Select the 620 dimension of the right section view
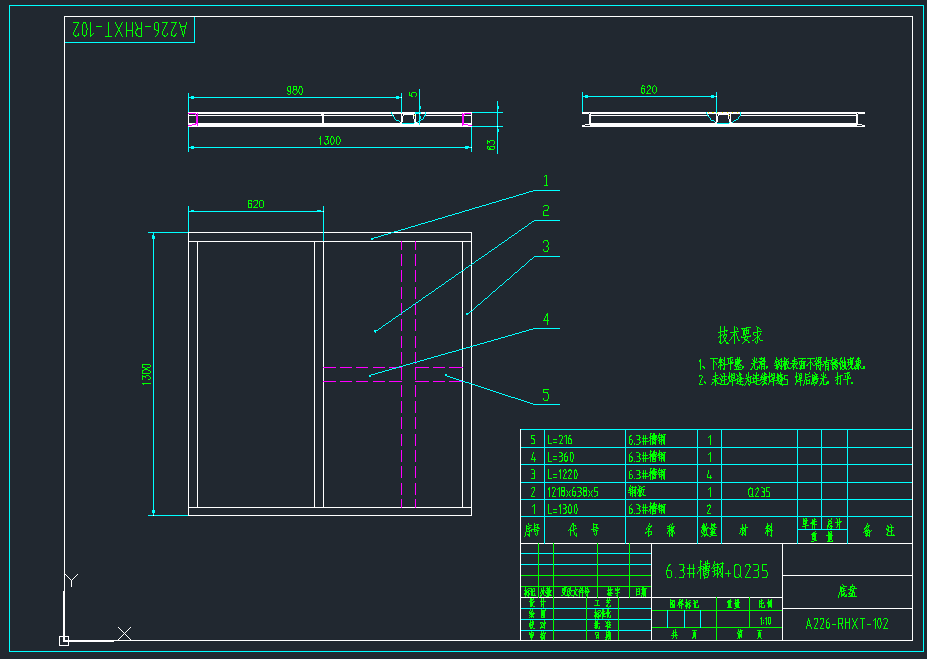 (649, 90)
